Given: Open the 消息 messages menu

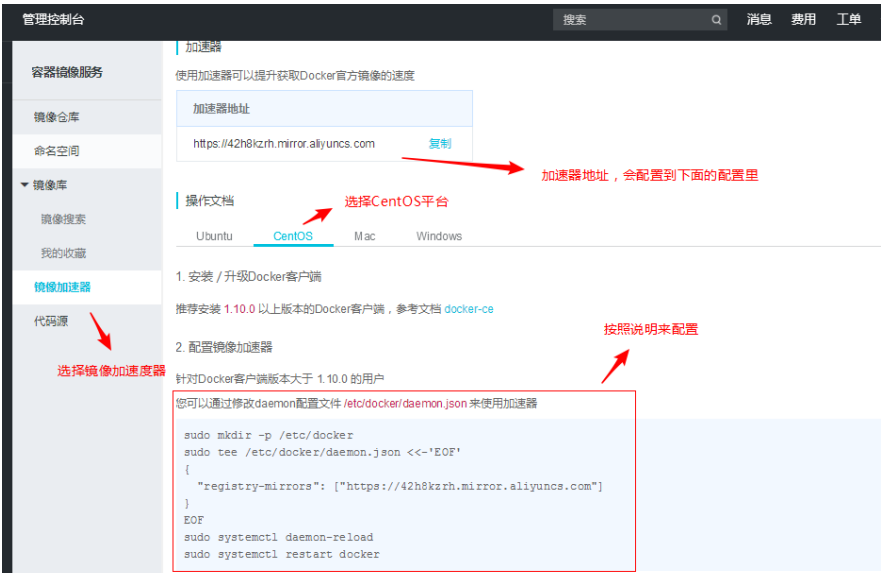Looking at the screenshot, I should pos(759,20).
